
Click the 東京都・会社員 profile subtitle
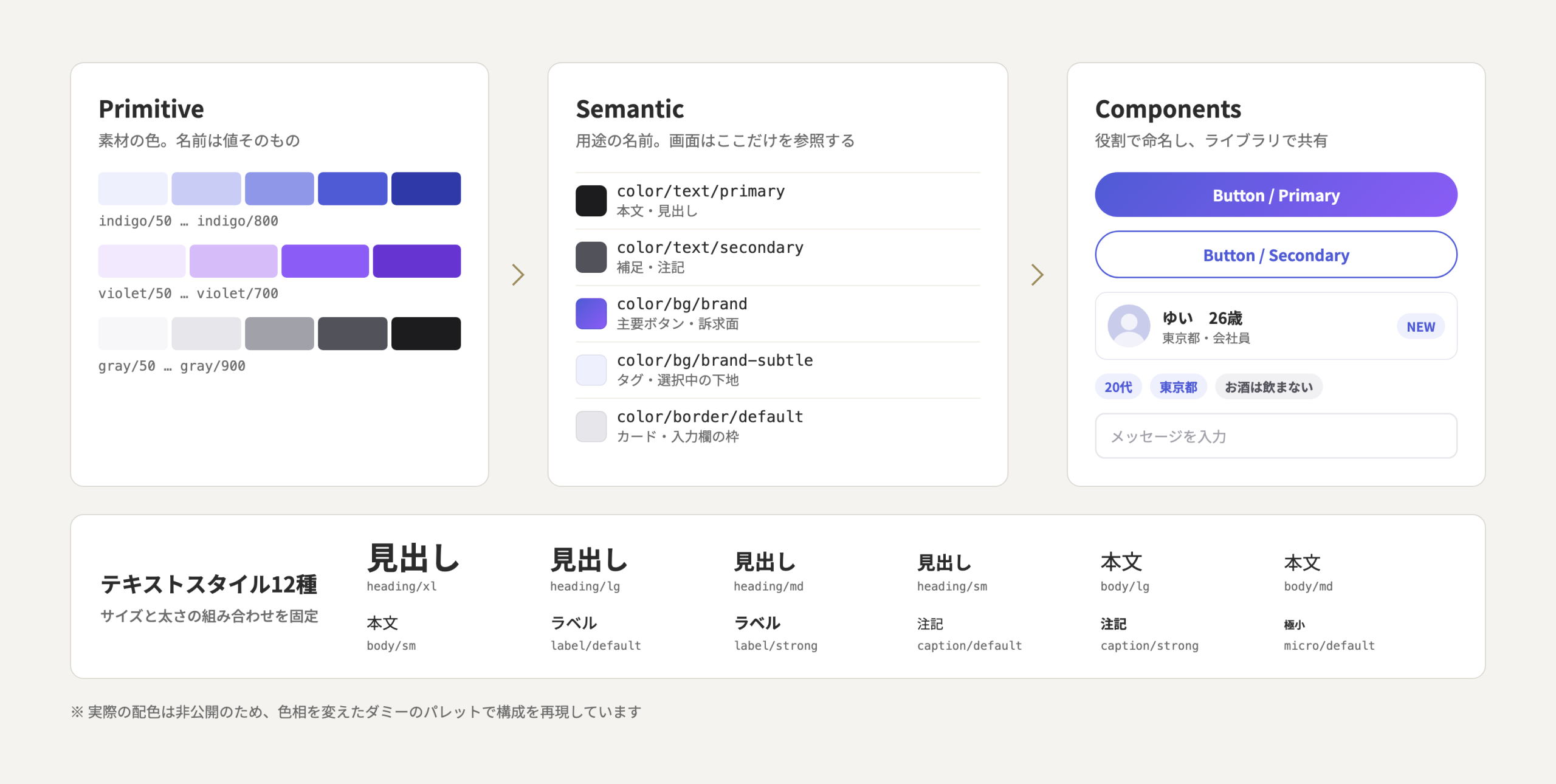(x=1206, y=338)
